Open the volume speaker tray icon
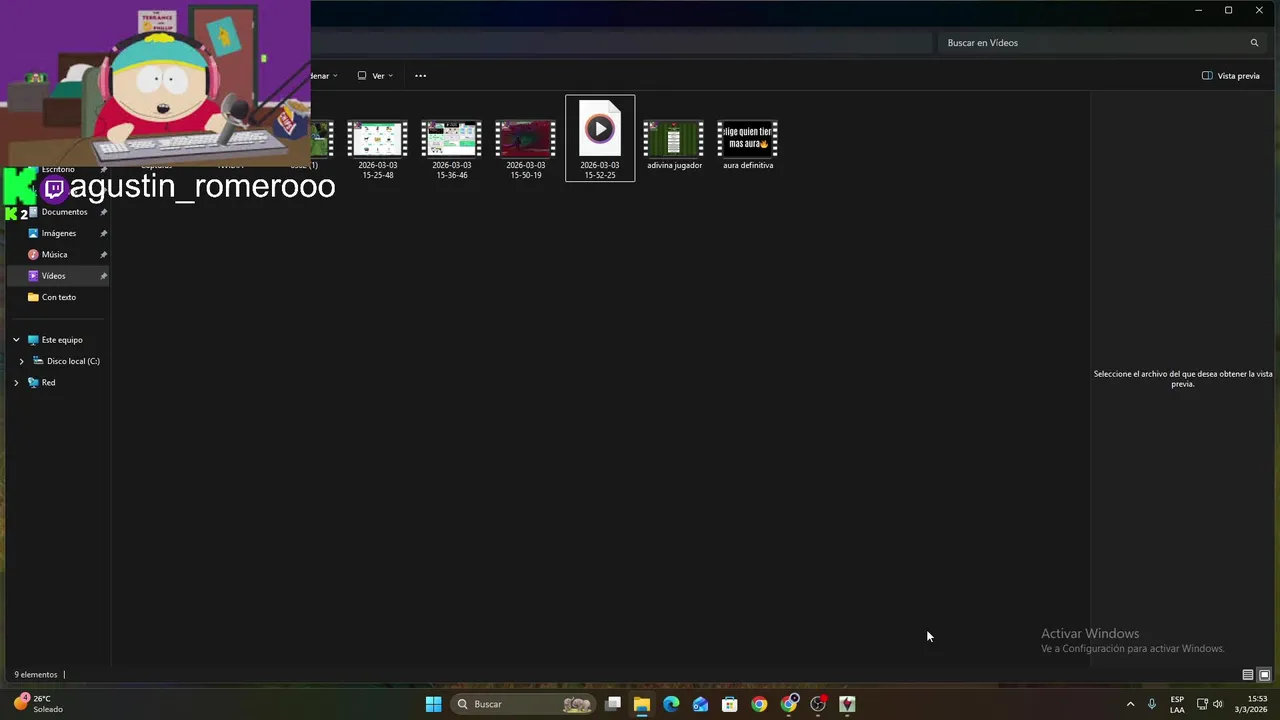Screen dimensions: 1280x720 [x=1218, y=704]
